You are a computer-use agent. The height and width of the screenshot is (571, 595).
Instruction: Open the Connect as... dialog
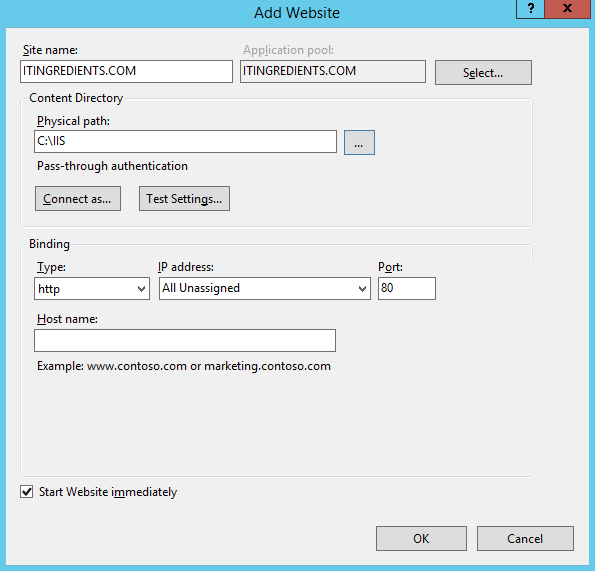78,198
